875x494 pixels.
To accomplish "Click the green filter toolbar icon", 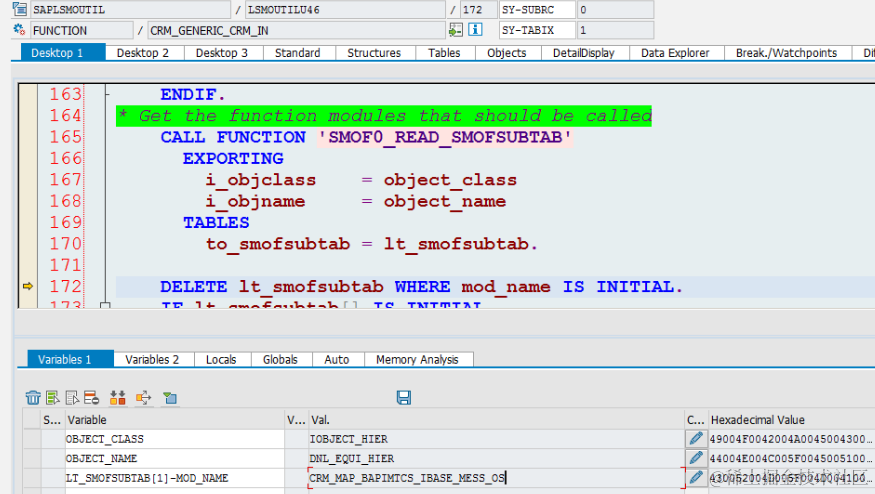I will click(170, 397).
